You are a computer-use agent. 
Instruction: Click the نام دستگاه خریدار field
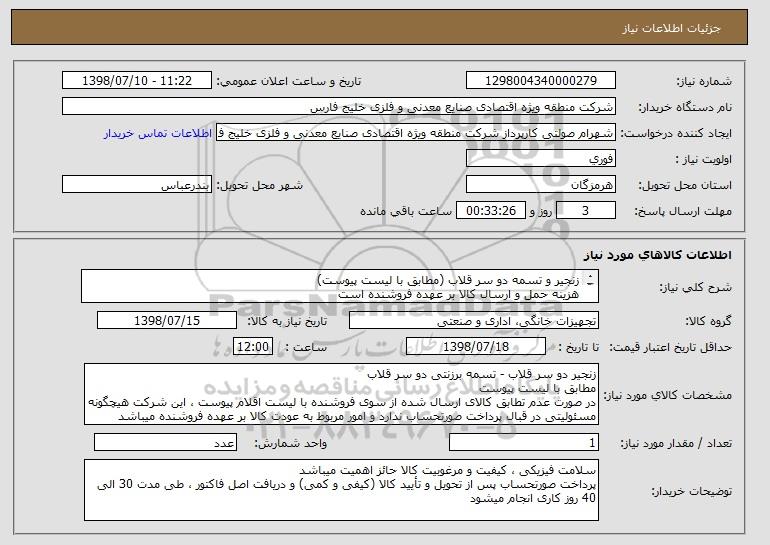pos(339,107)
